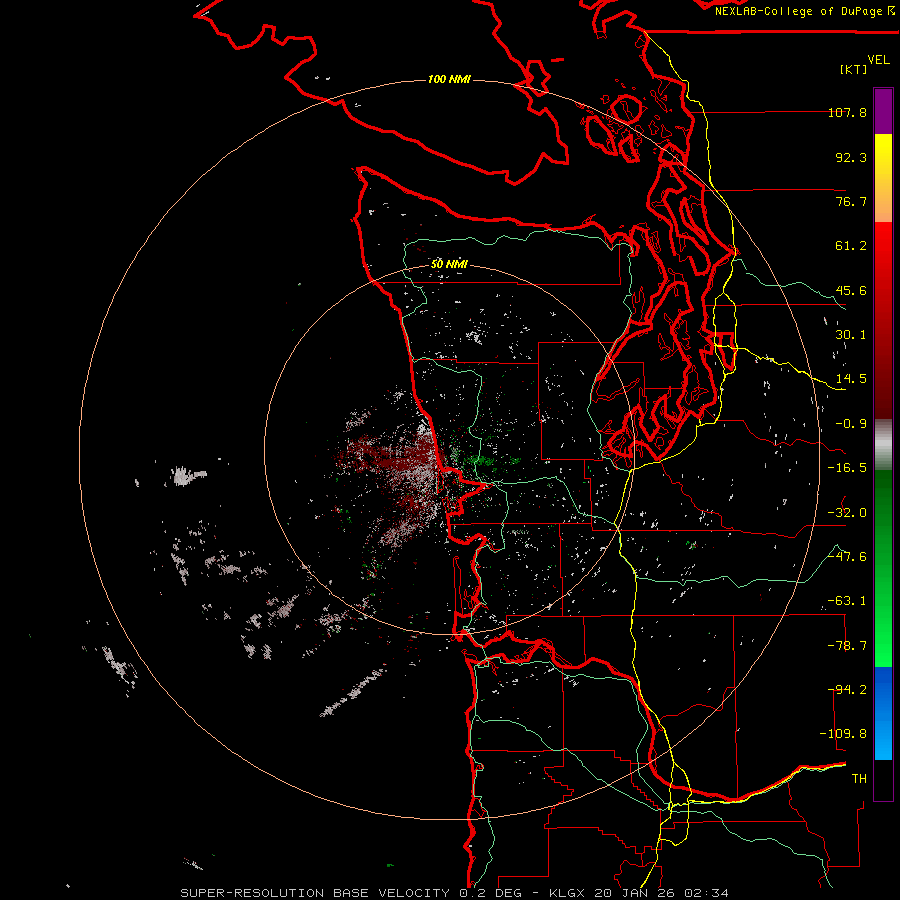Click the -47.6 legend value

click(x=847, y=557)
